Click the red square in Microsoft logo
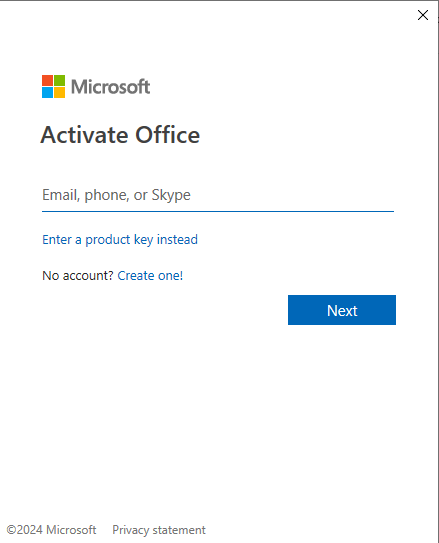439x543 pixels. pyautogui.click(x=47, y=80)
